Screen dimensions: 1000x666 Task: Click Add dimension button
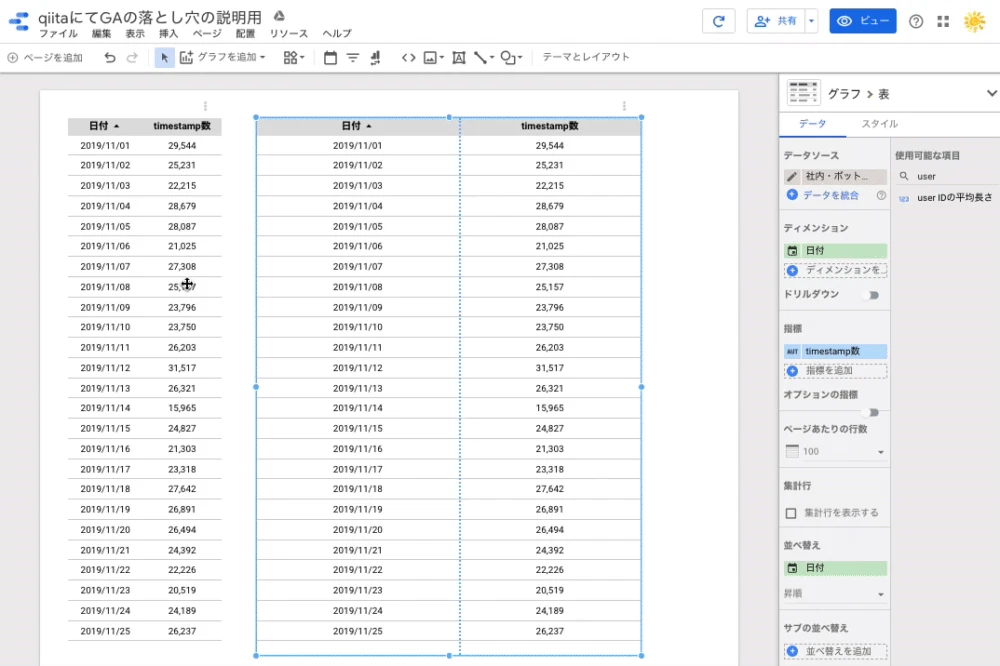pyautogui.click(x=835, y=270)
